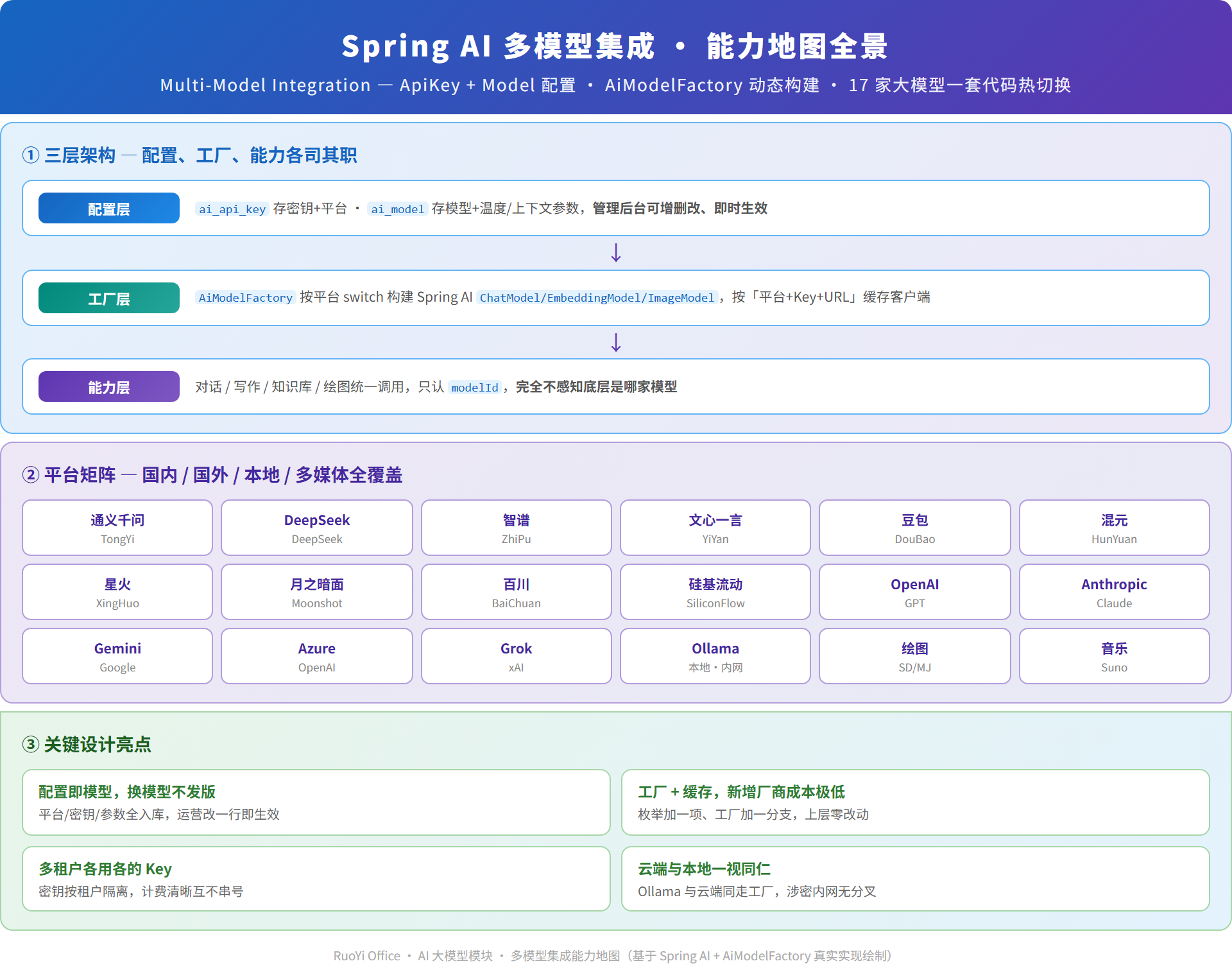The height and width of the screenshot is (968, 1232).
Task: Choose the 混元 HunYuan card
Action: 1115,528
